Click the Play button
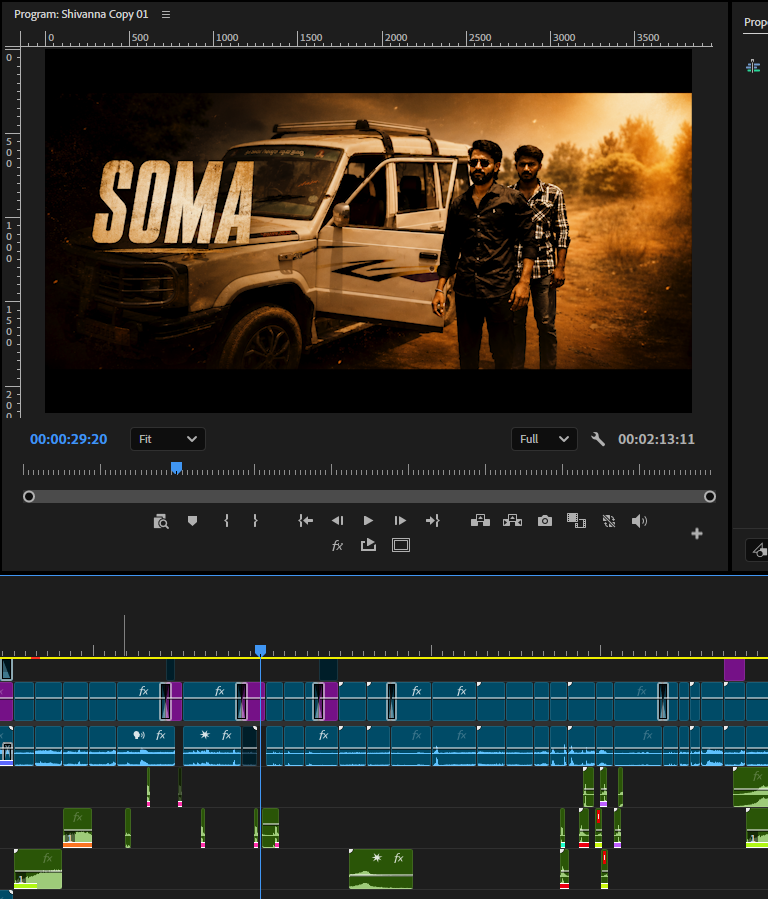768x899 pixels. (x=369, y=521)
